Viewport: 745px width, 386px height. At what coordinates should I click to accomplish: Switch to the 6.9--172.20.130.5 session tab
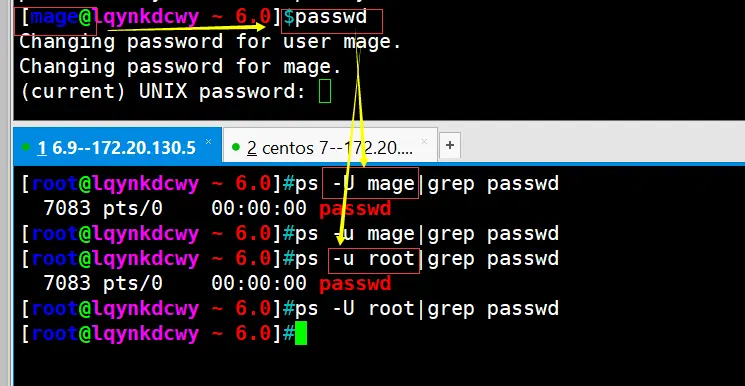tap(117, 148)
